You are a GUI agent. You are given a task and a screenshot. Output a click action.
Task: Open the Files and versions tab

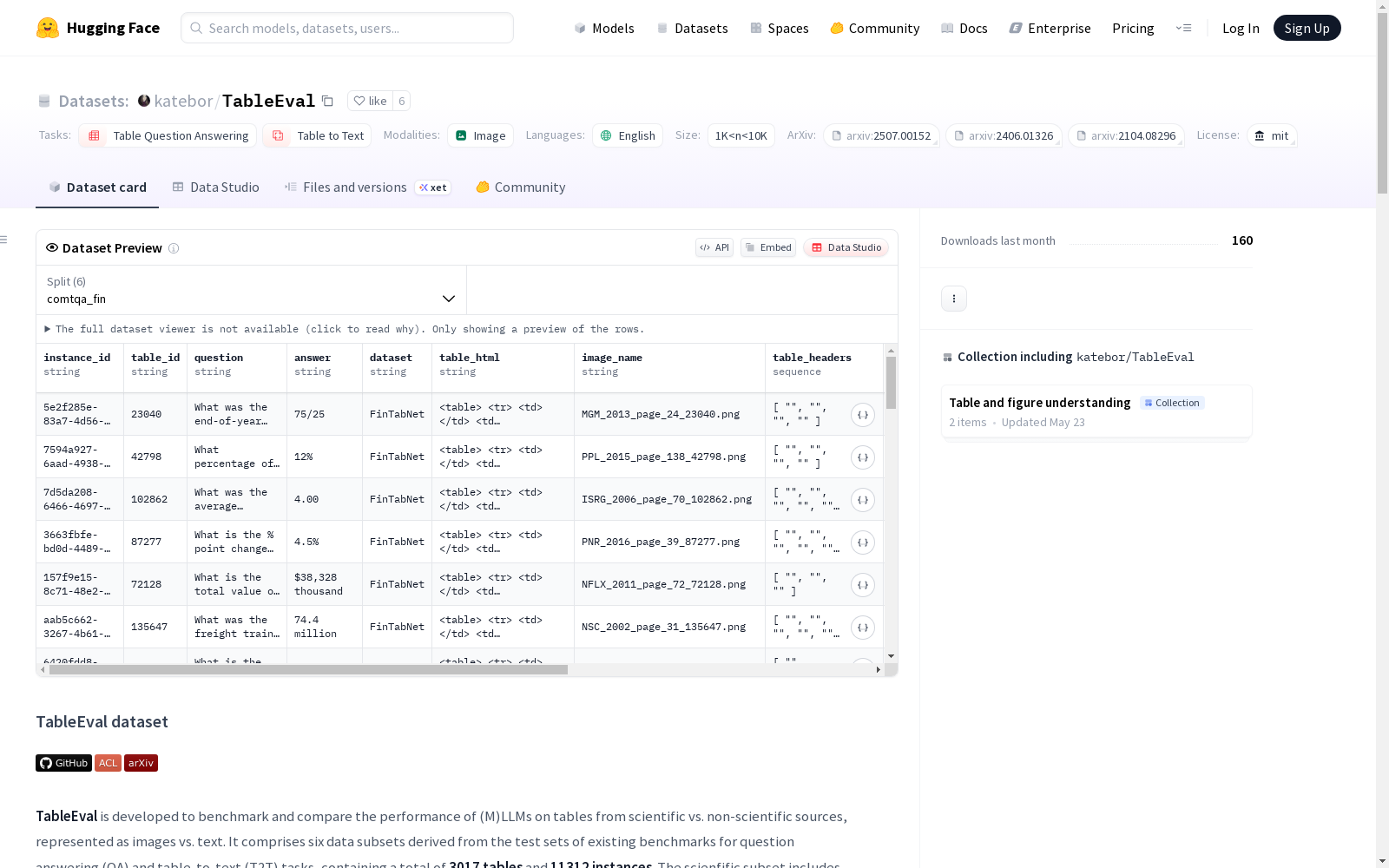point(367,187)
